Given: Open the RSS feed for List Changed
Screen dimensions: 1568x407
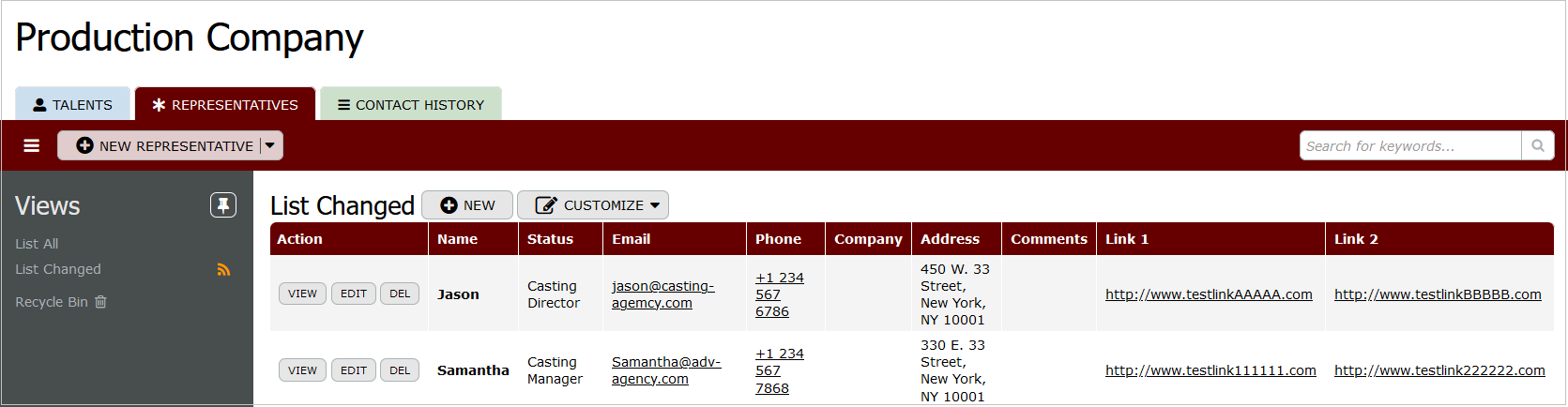Looking at the screenshot, I should click(x=223, y=270).
